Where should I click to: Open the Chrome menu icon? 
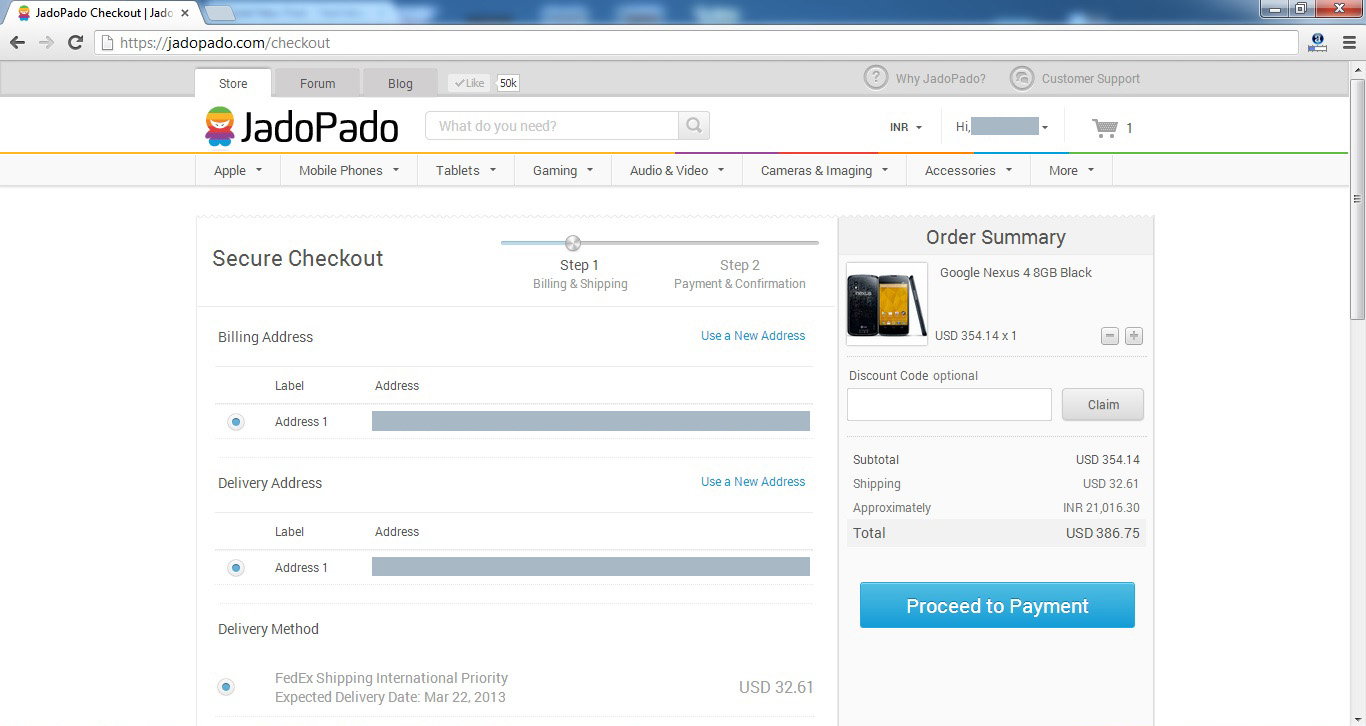click(1349, 43)
